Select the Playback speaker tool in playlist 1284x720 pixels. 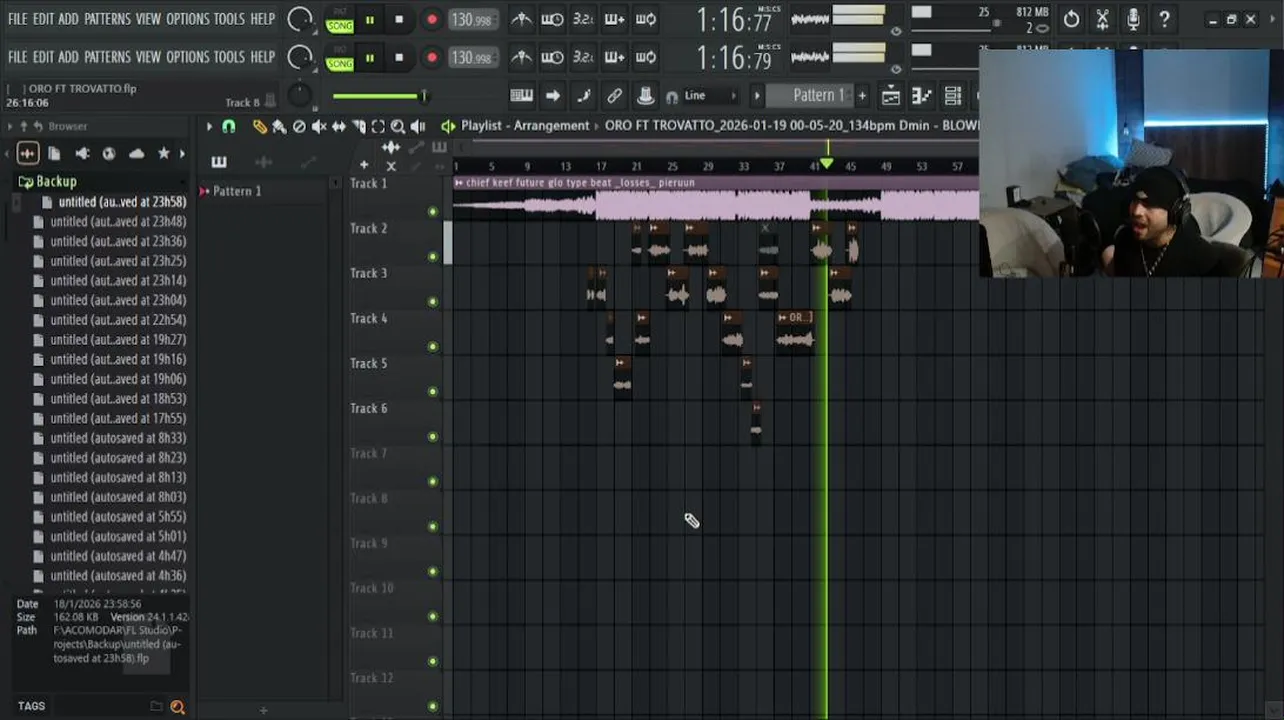[418, 126]
